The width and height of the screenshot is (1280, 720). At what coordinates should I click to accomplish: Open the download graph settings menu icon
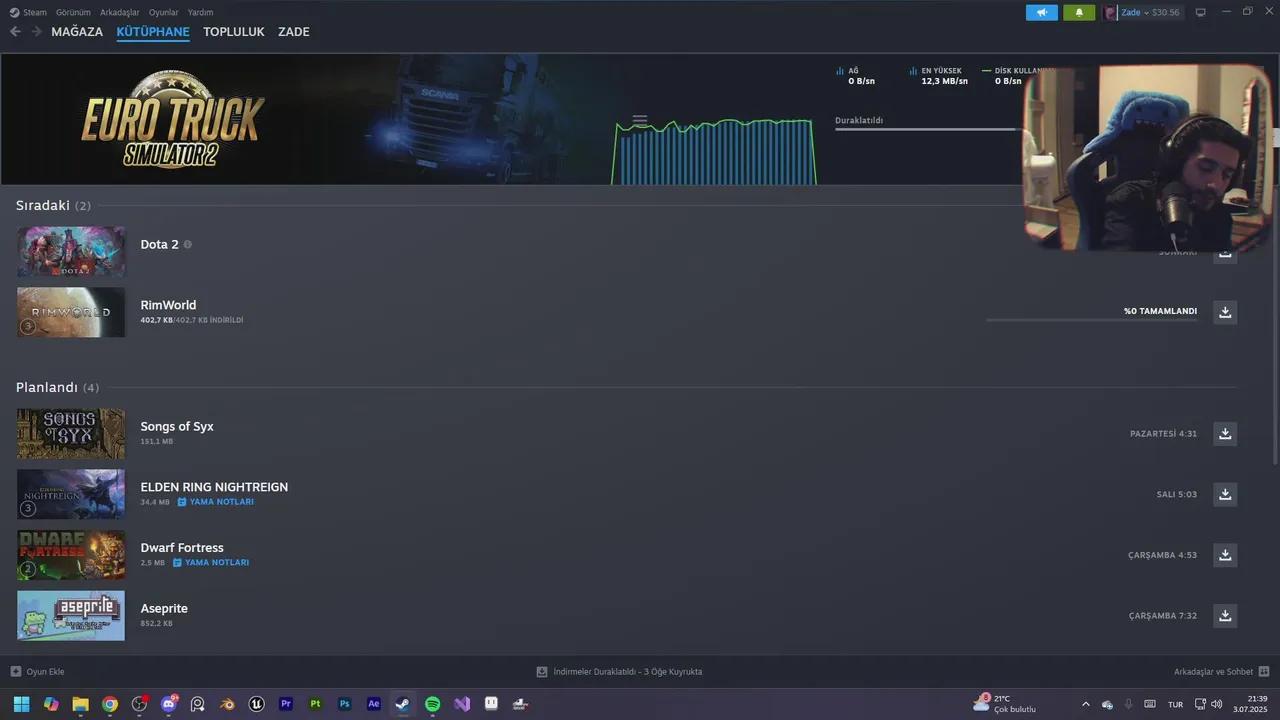point(640,120)
